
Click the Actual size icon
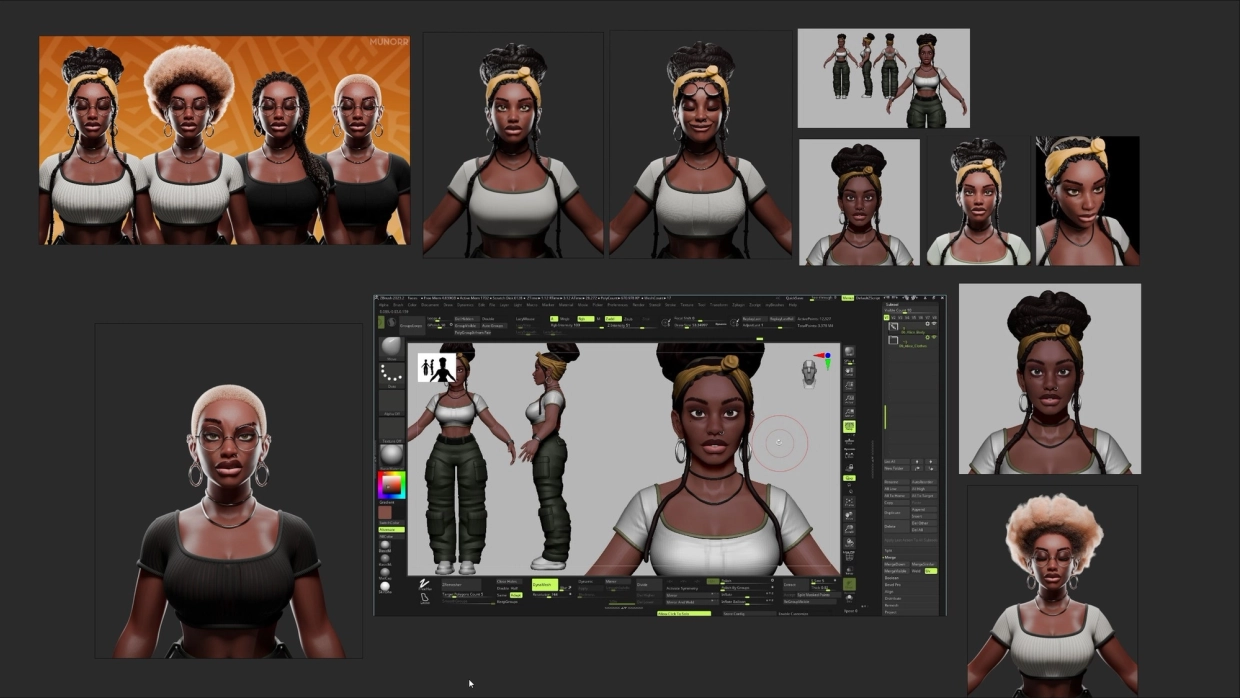click(x=849, y=399)
